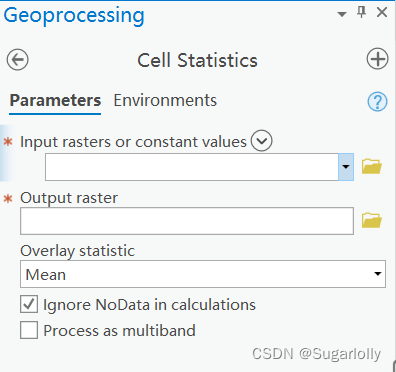Viewport: 396px width, 372px height.
Task: Open the input rasters dropdown arrow
Action: click(346, 167)
